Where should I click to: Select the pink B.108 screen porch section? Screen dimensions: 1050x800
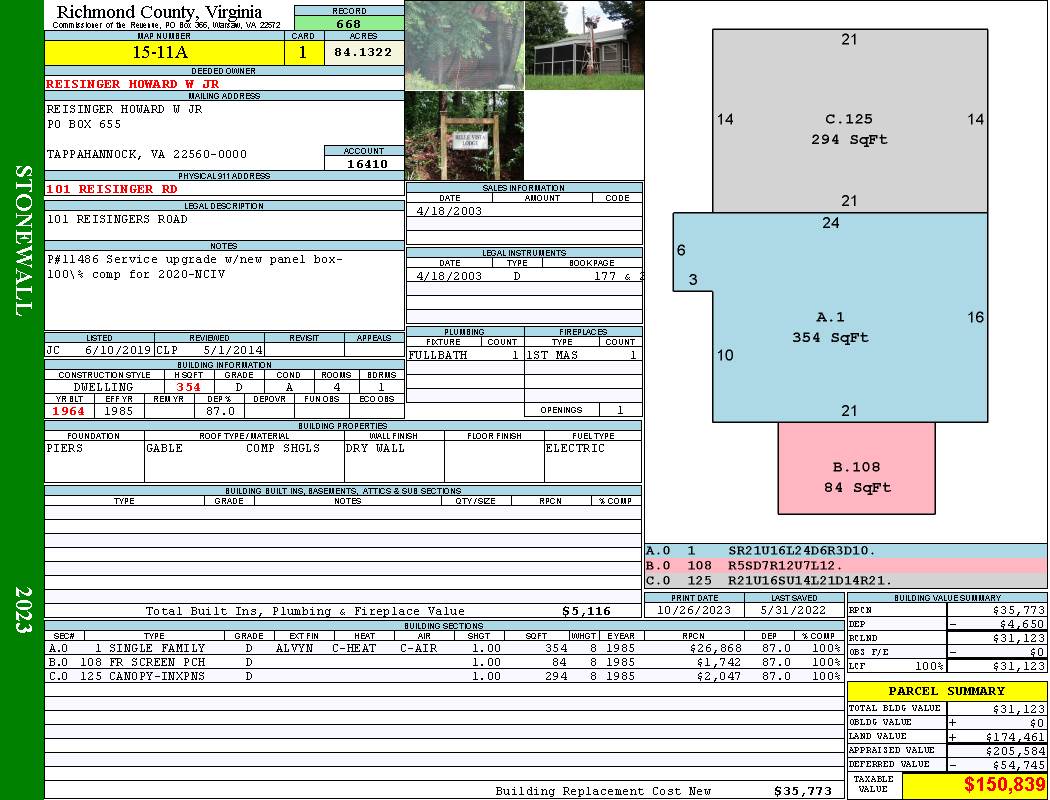tap(856, 468)
